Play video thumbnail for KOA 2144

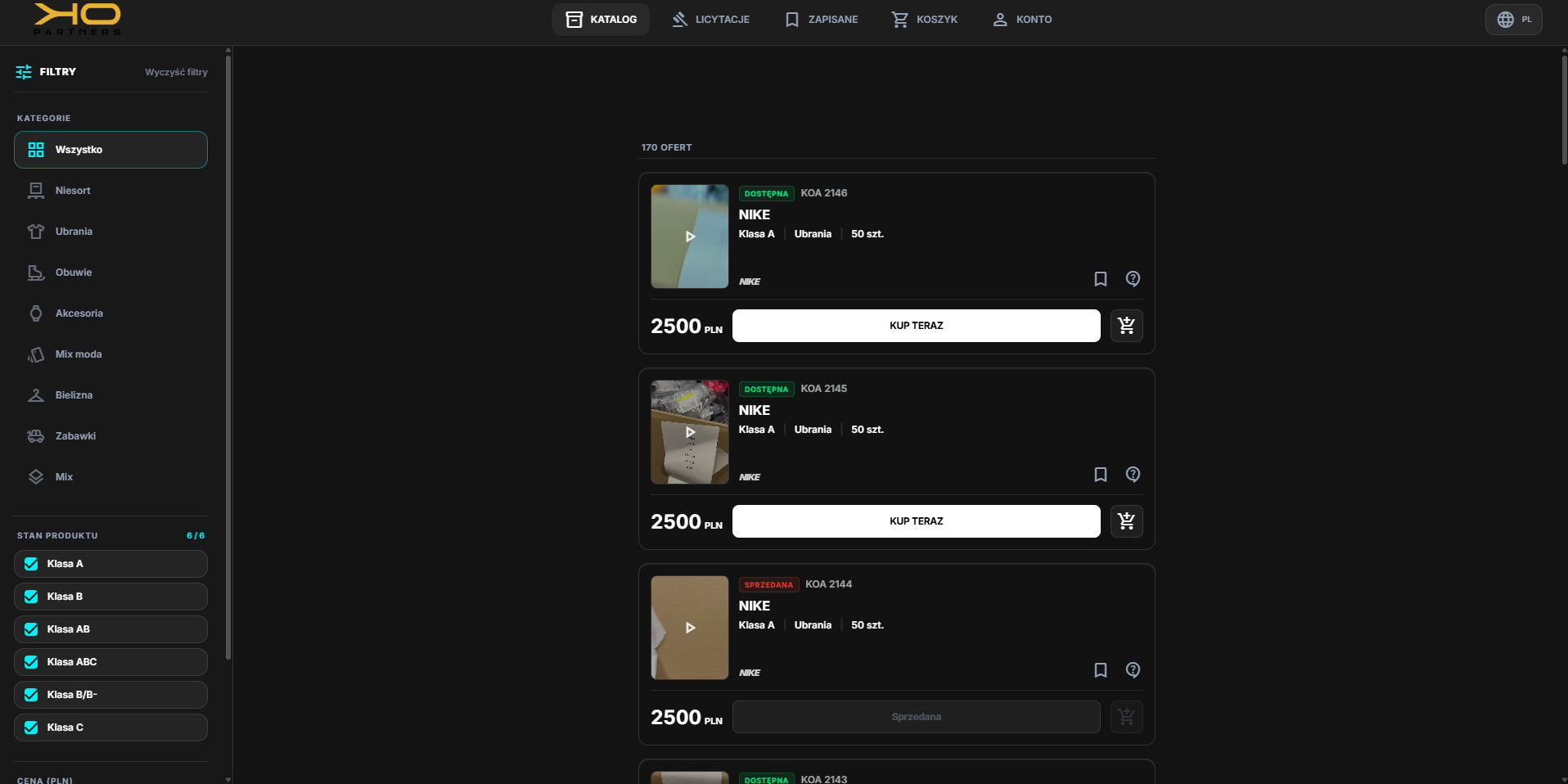coord(690,628)
